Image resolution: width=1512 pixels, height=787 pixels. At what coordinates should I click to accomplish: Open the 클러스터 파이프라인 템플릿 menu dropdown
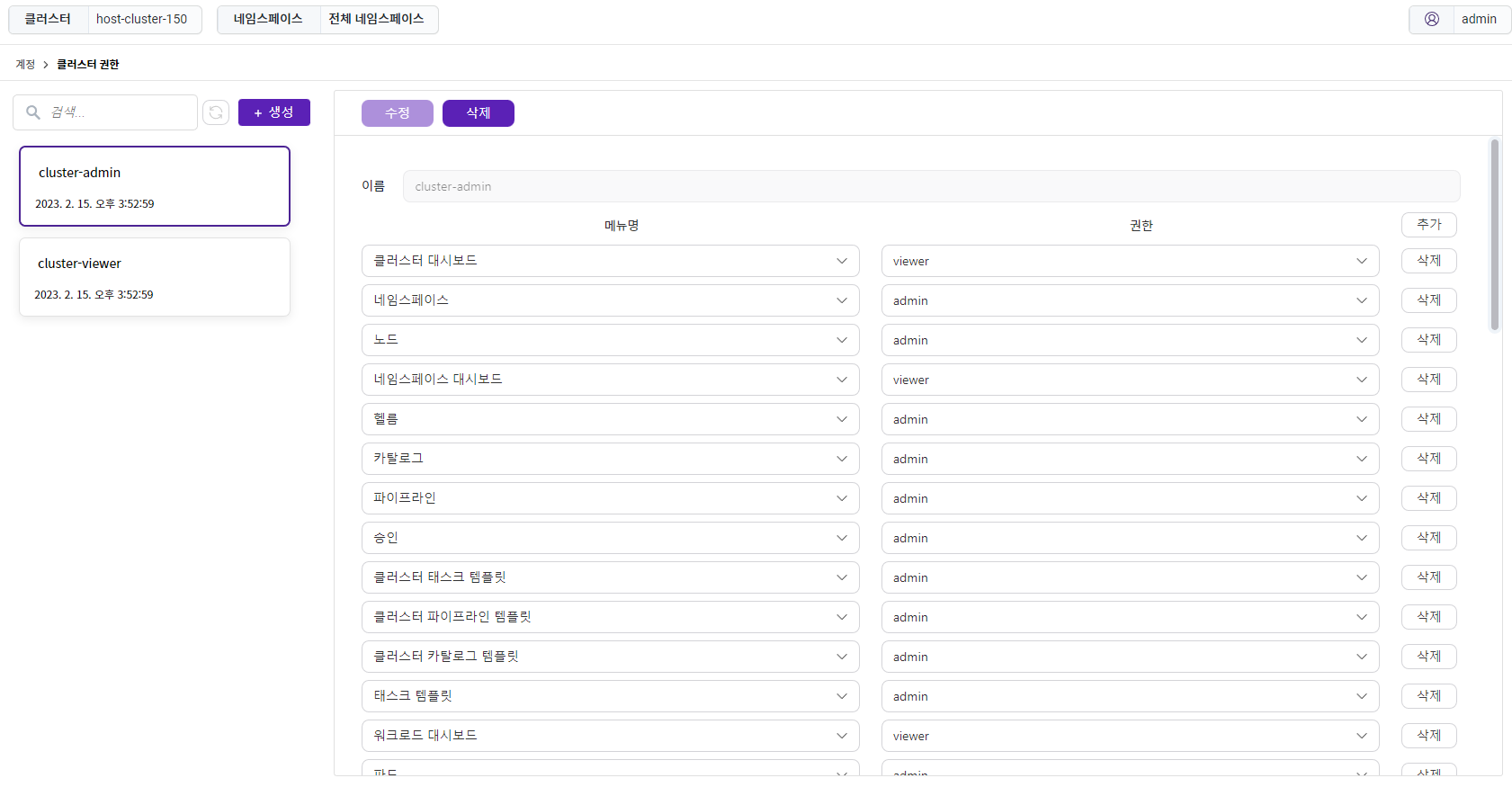611,617
